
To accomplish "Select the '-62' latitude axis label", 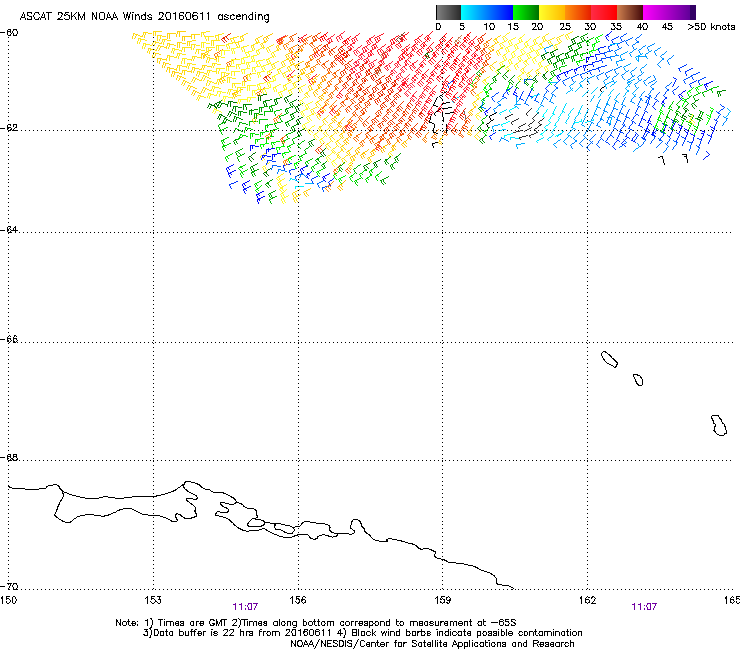I will pyautogui.click(x=9, y=128).
